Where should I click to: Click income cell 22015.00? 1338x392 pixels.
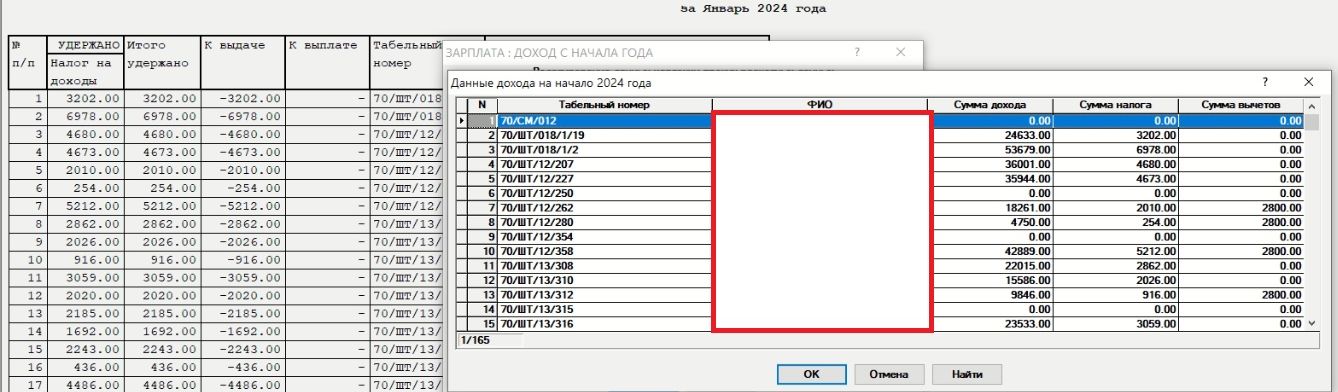(x=991, y=265)
